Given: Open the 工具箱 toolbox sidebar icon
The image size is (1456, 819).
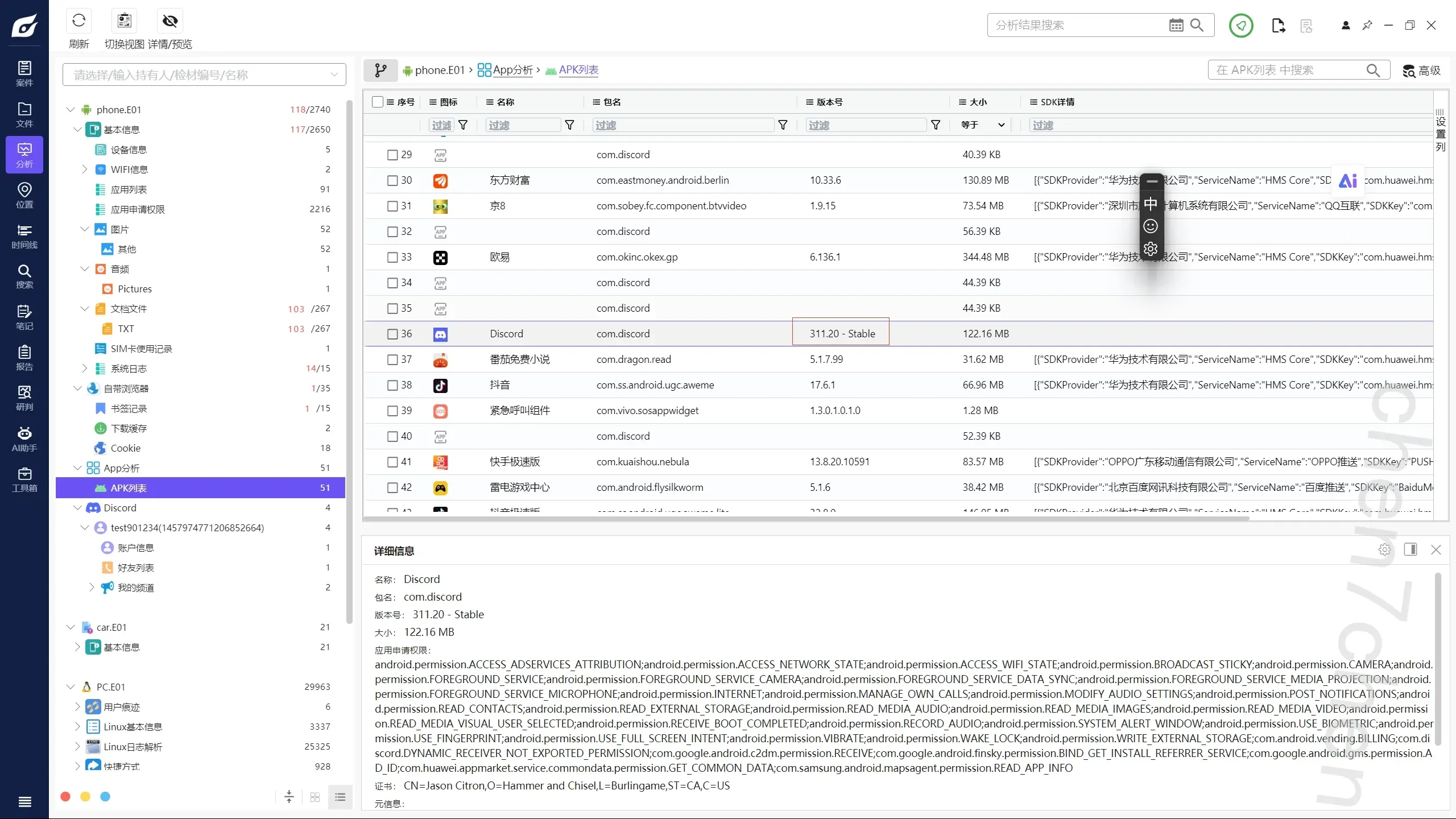Looking at the screenshot, I should (24, 479).
